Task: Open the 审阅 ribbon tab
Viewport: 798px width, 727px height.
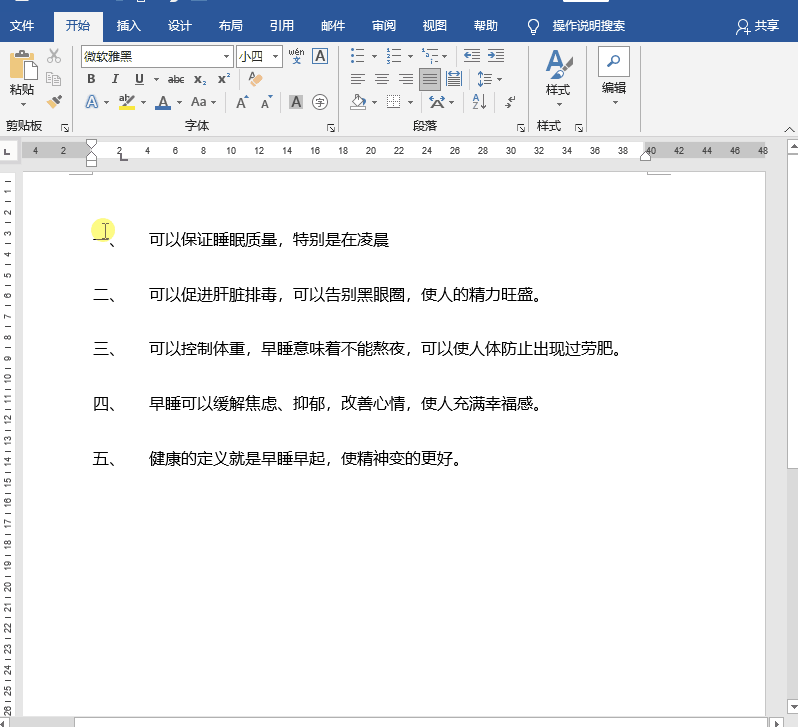Action: point(383,25)
